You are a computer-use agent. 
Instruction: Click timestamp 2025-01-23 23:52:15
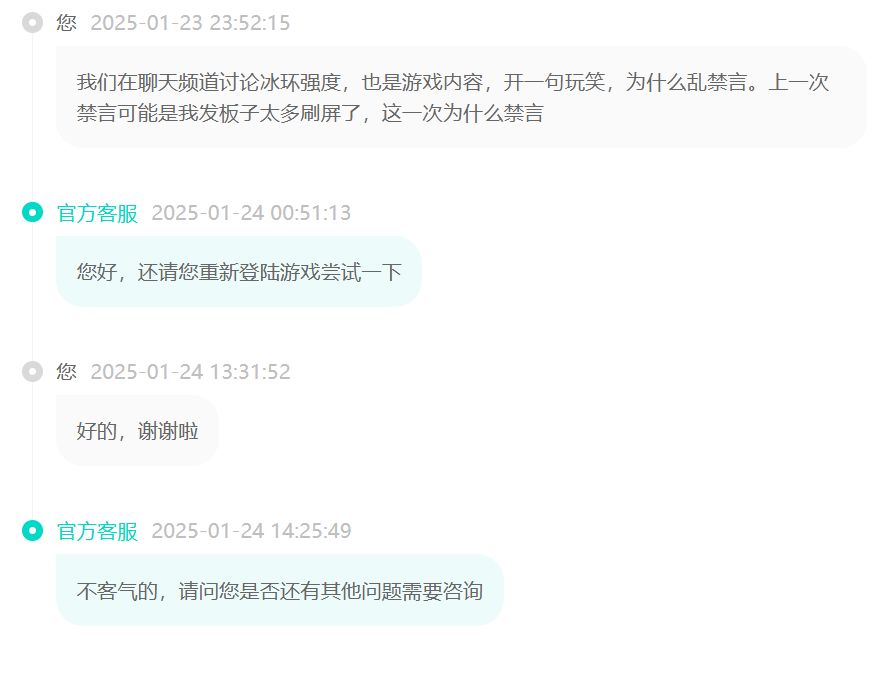click(x=190, y=23)
